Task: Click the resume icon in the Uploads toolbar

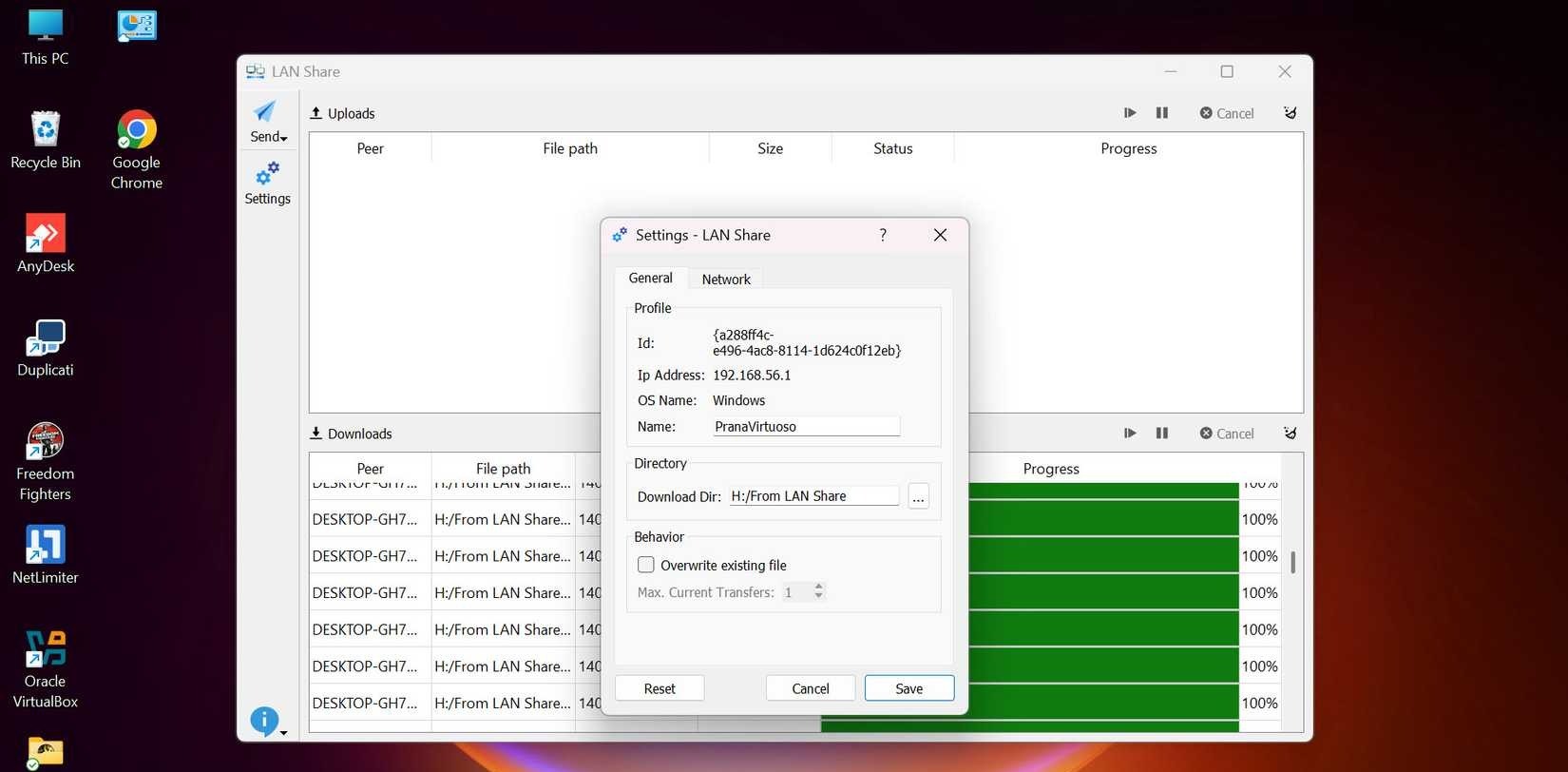Action: click(1130, 113)
